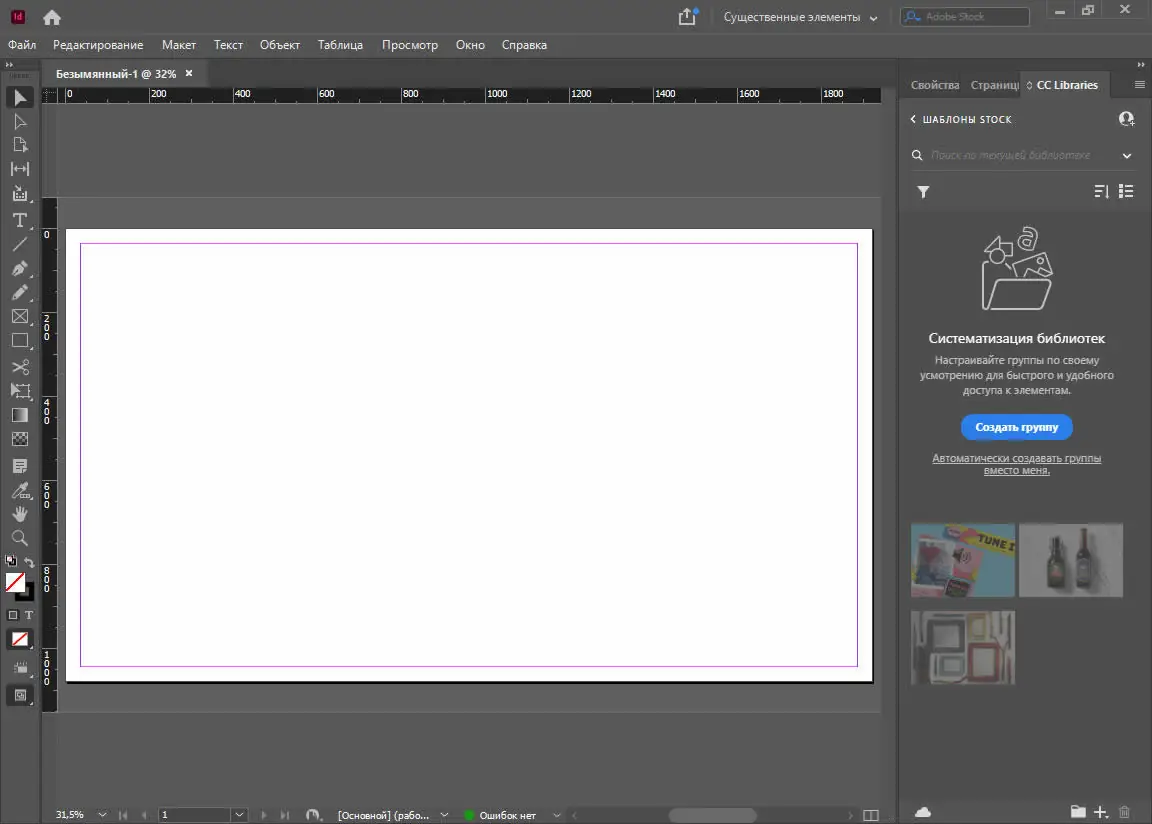The image size is (1152, 824).
Task: Activate the Hand tool
Action: coord(20,514)
